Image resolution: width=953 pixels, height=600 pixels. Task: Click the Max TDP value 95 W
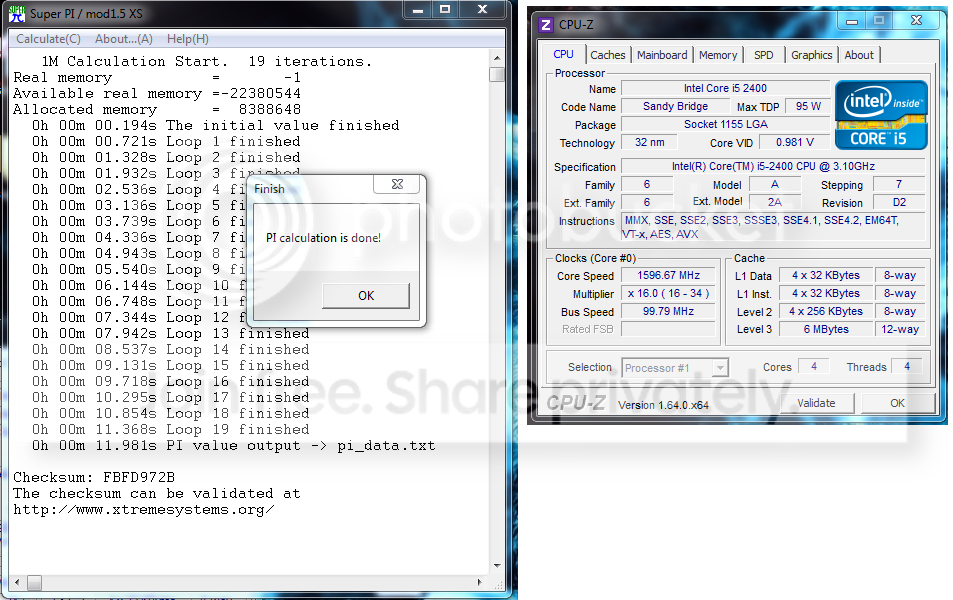pos(808,106)
